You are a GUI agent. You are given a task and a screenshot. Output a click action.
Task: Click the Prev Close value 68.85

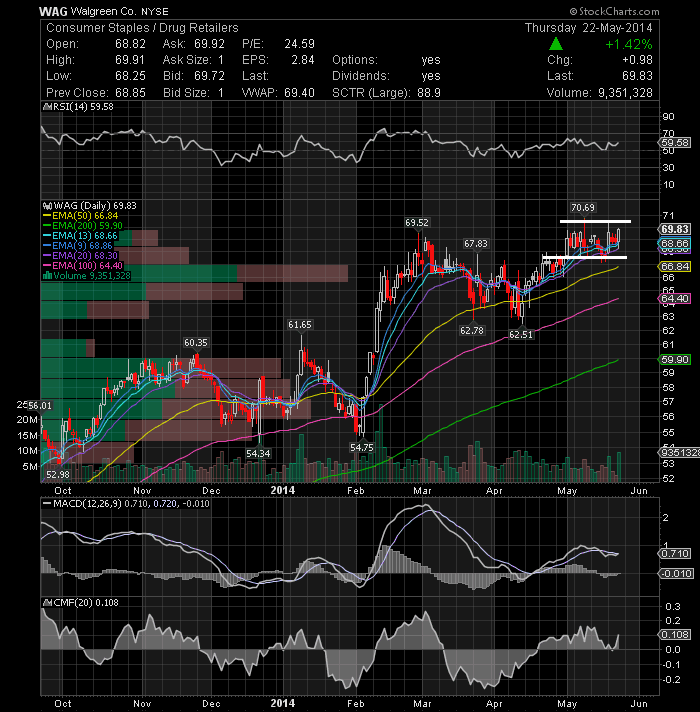click(x=130, y=93)
